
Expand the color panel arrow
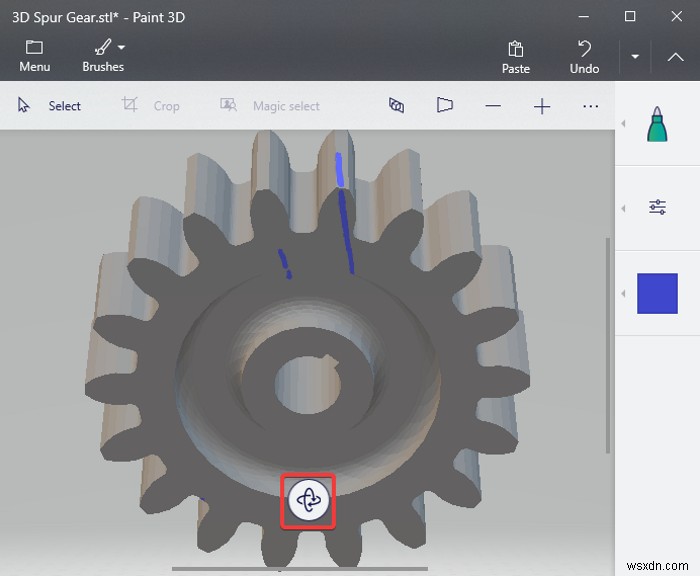click(x=623, y=293)
